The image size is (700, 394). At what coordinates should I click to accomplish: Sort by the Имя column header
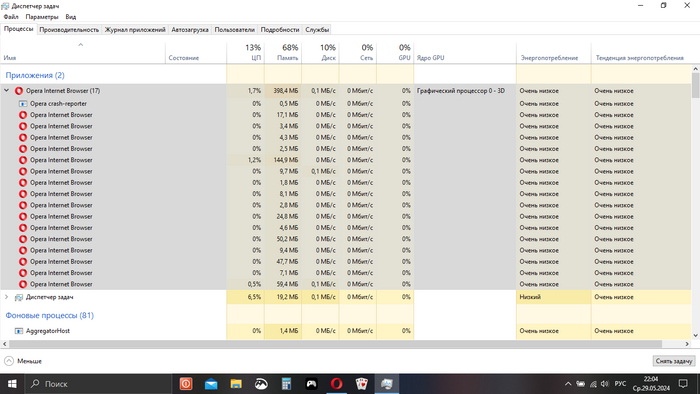click(x=83, y=53)
